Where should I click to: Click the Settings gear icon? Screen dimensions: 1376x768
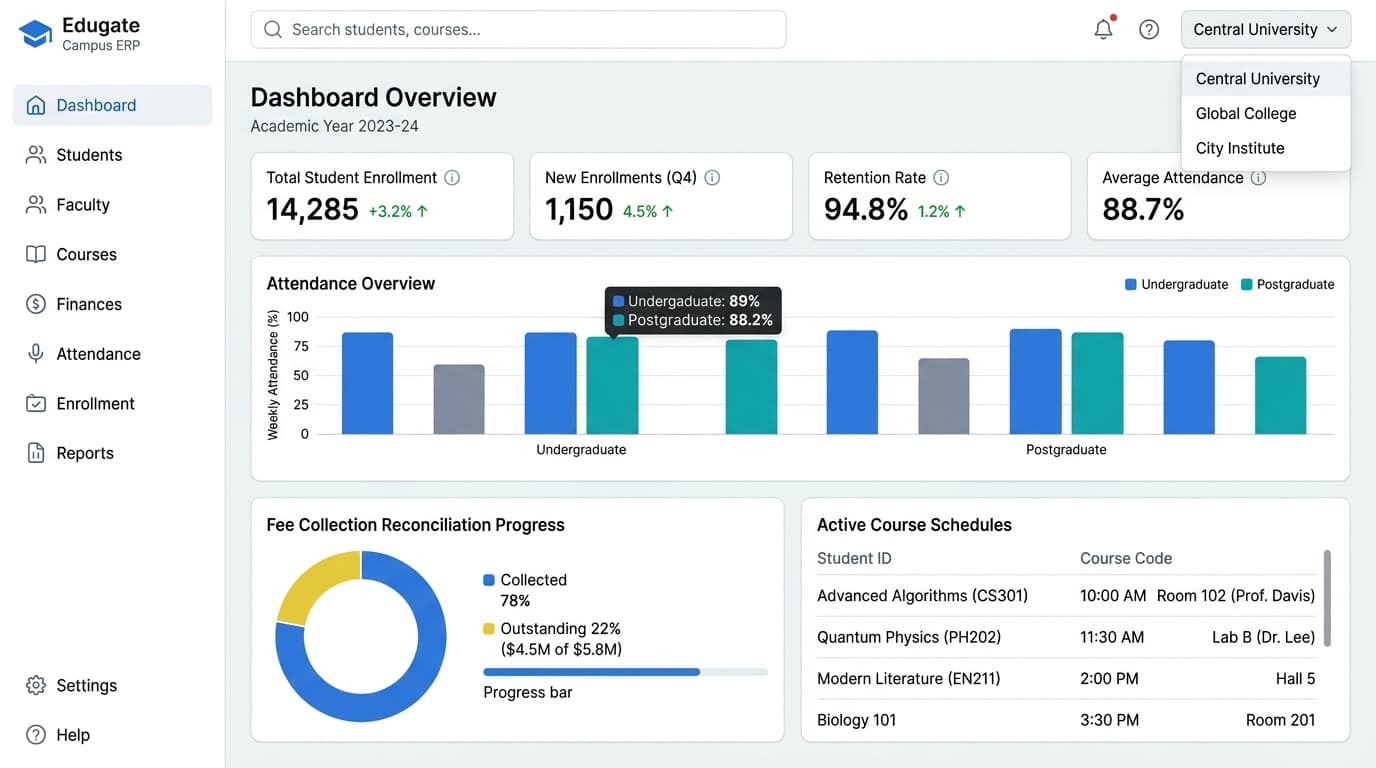point(36,685)
